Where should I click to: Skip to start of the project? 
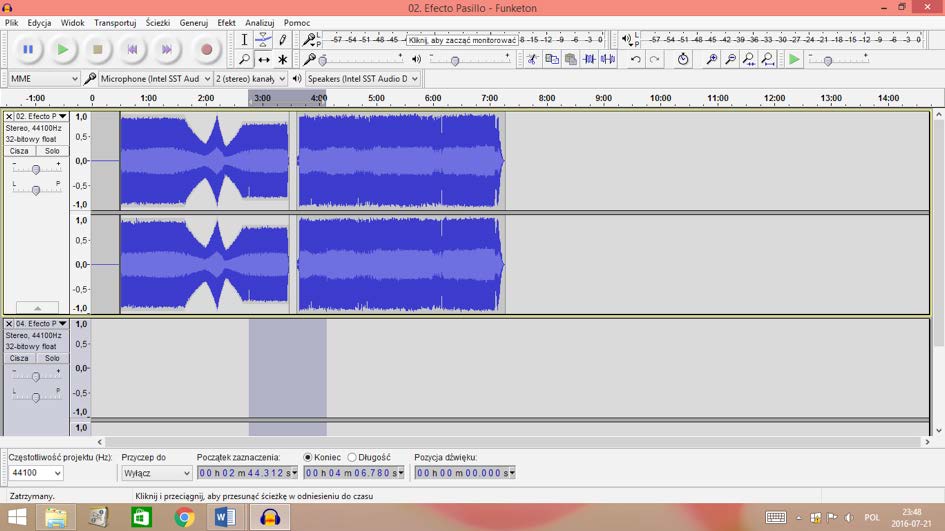tap(133, 49)
